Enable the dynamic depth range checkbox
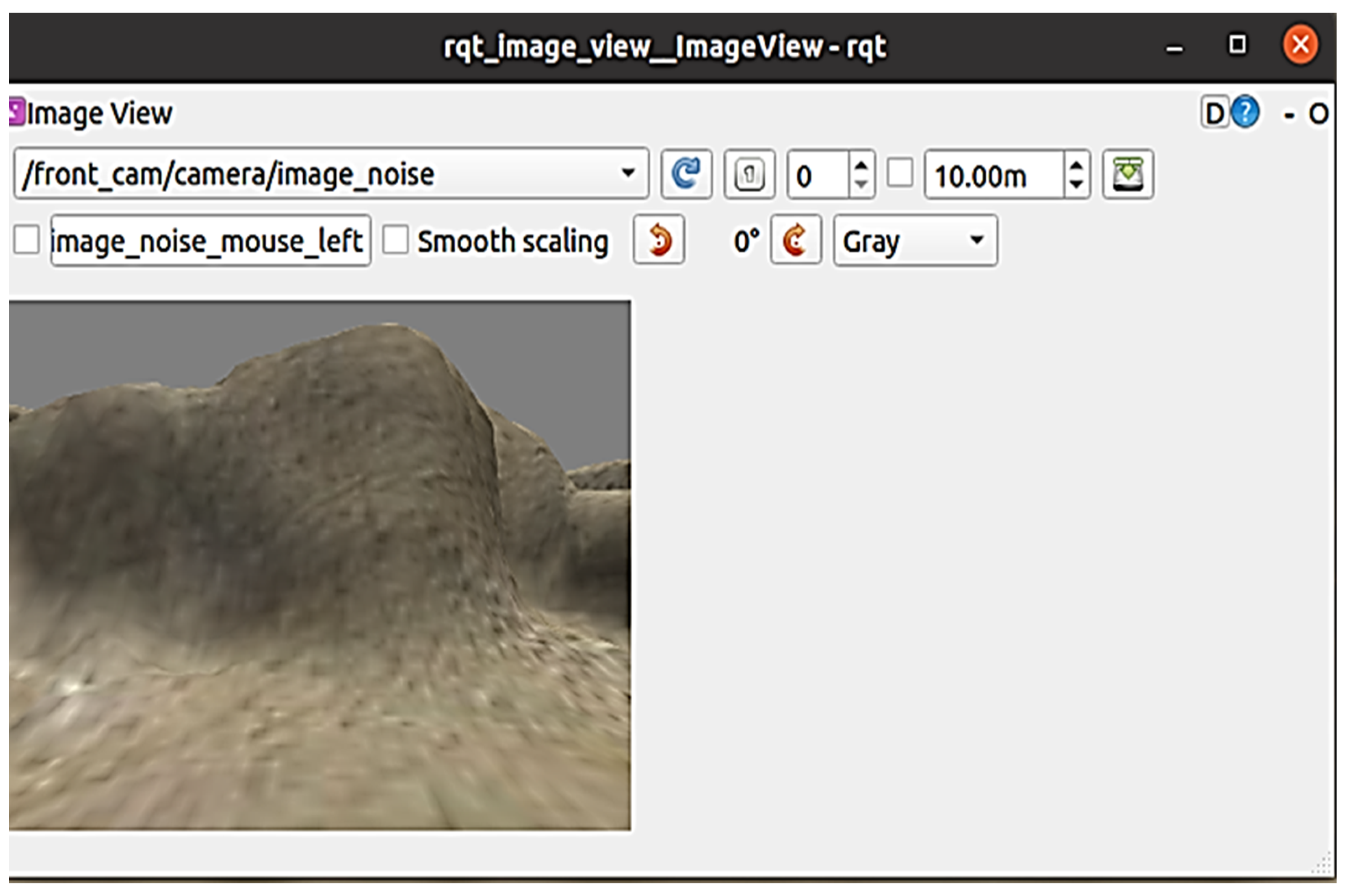1349x896 pixels. pyautogui.click(x=899, y=173)
